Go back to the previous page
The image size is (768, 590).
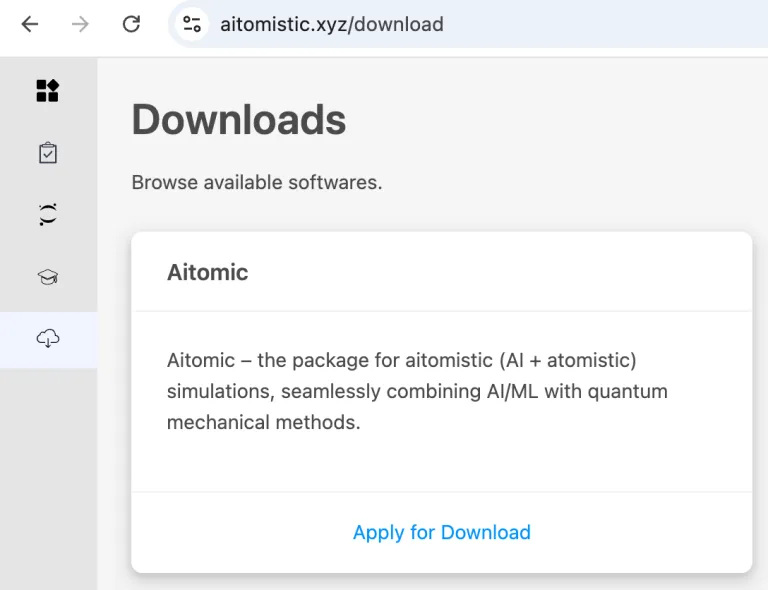(30, 24)
